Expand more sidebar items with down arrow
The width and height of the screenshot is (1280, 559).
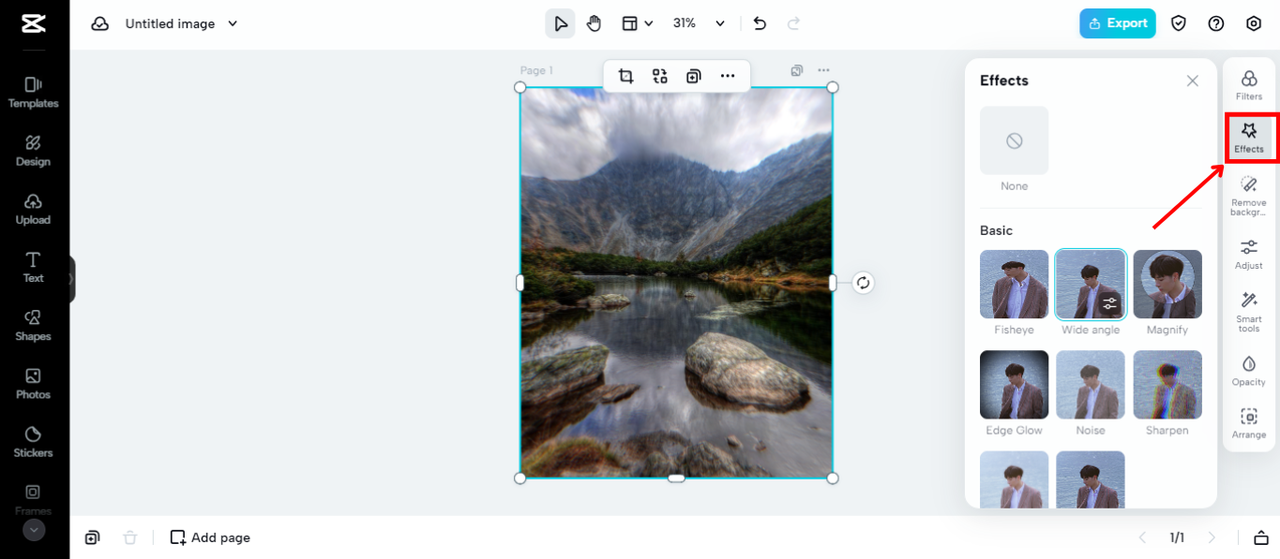pos(34,530)
